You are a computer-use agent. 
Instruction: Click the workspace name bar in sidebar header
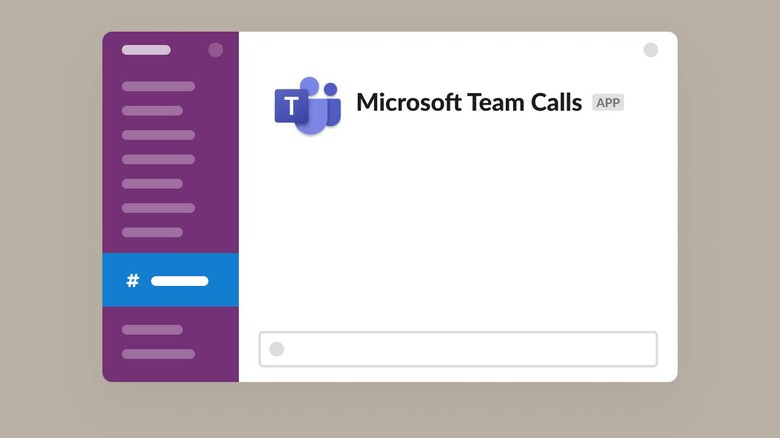coord(146,50)
